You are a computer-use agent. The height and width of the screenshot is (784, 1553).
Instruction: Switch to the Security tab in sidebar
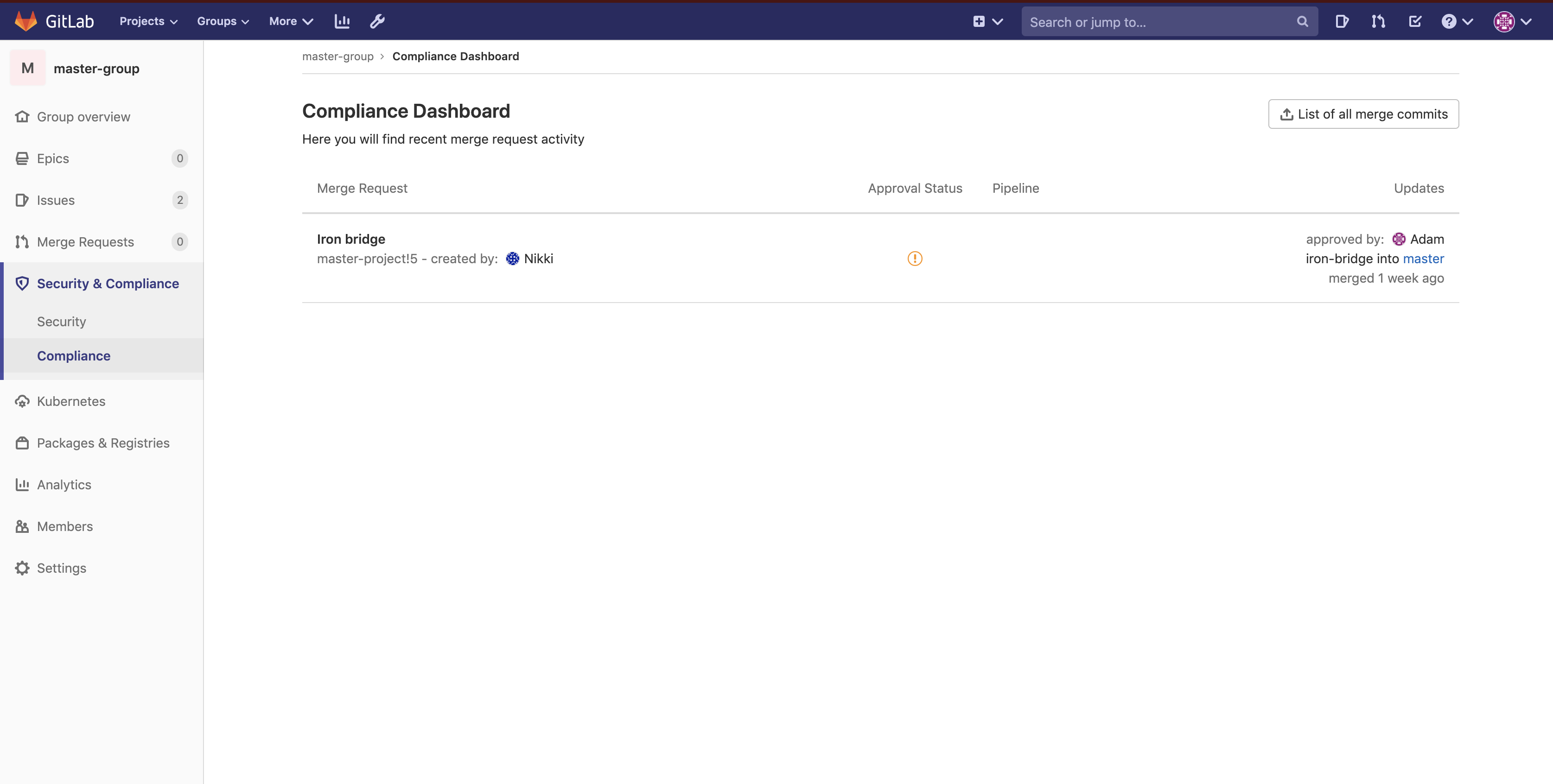coord(61,321)
